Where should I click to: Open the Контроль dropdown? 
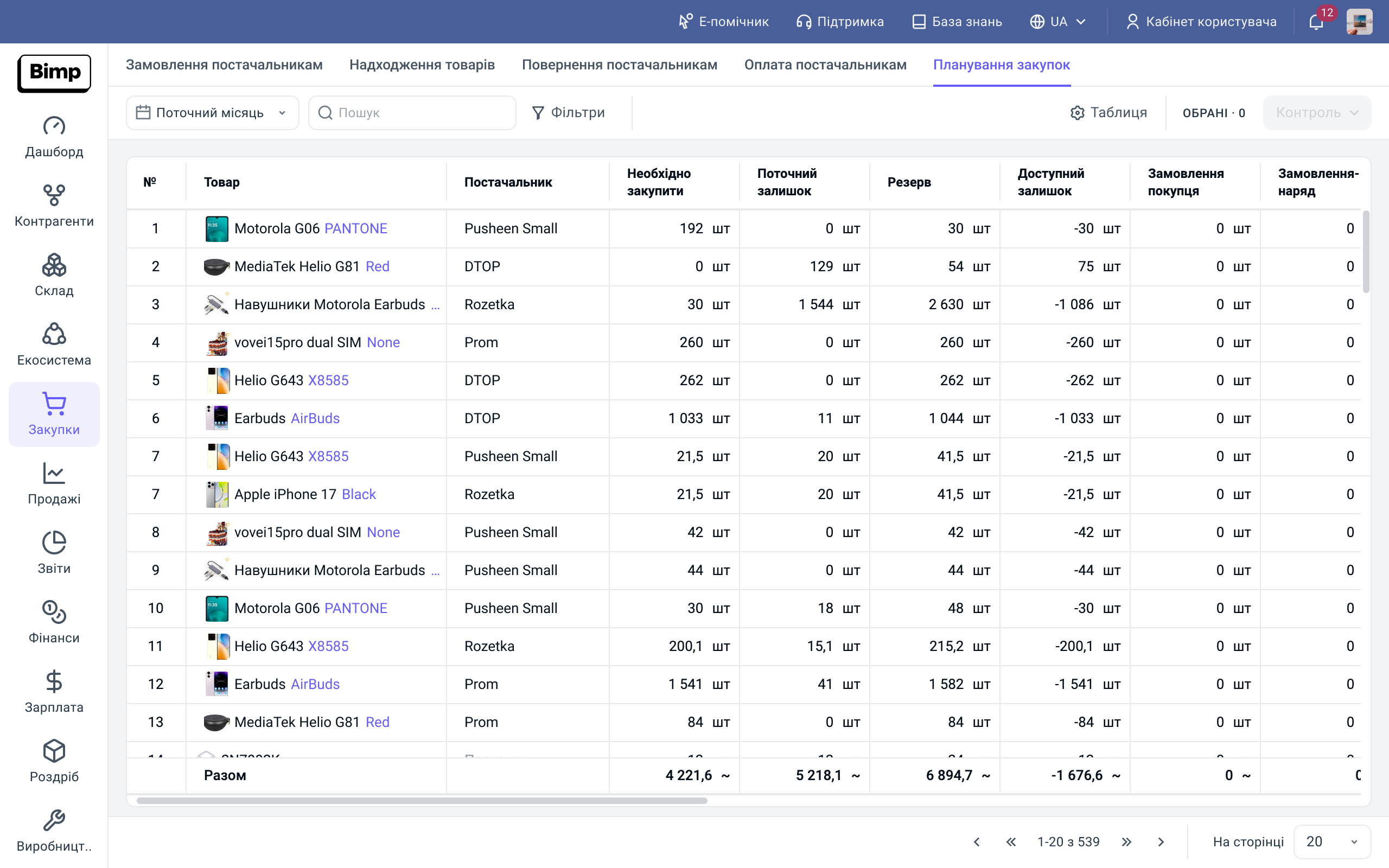[1317, 112]
